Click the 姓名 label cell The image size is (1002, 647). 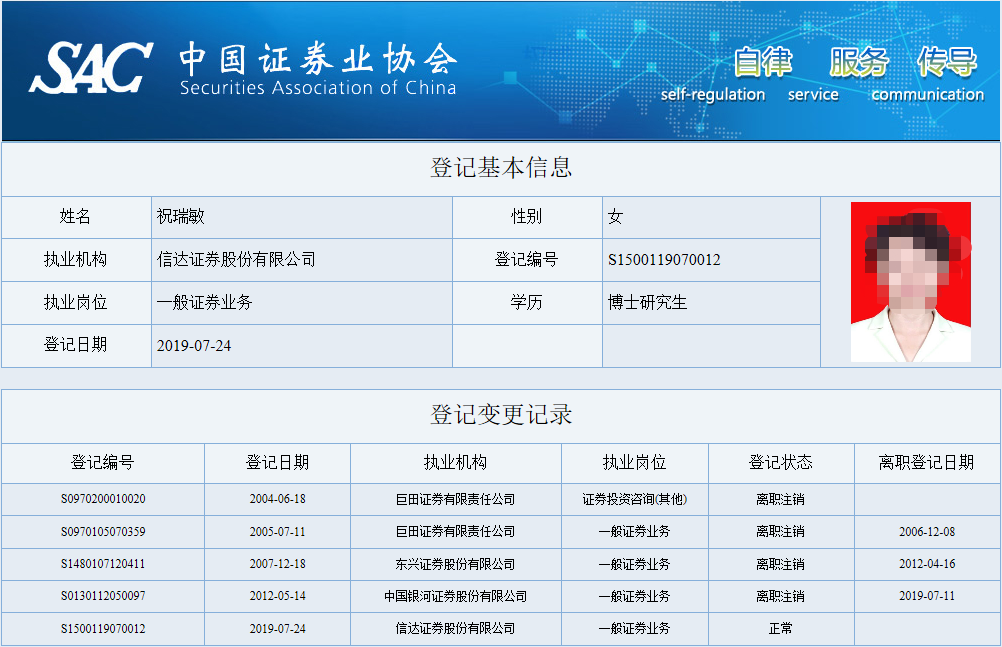pos(75,217)
